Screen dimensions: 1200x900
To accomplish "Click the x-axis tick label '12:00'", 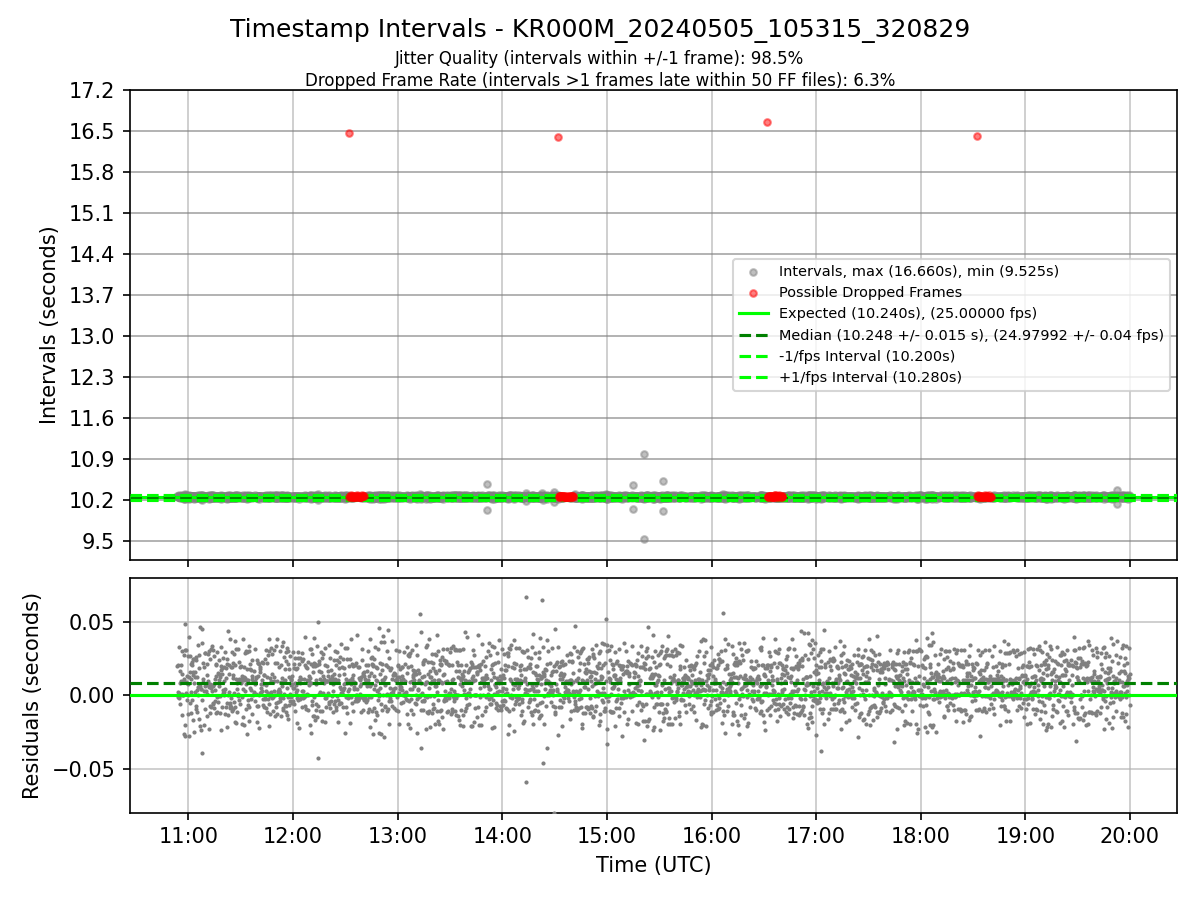I will (293, 835).
